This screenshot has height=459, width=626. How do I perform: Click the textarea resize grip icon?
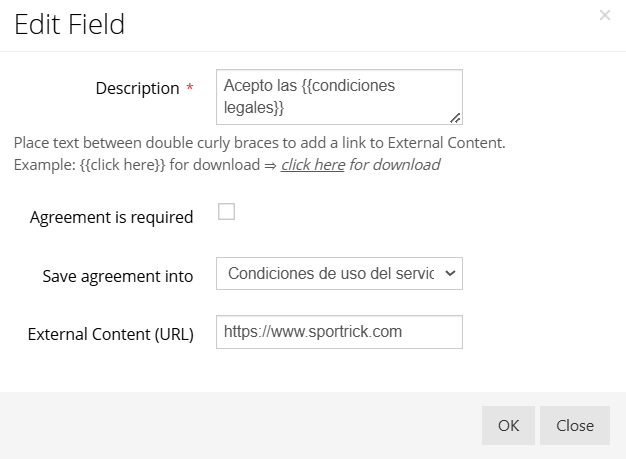point(455,118)
